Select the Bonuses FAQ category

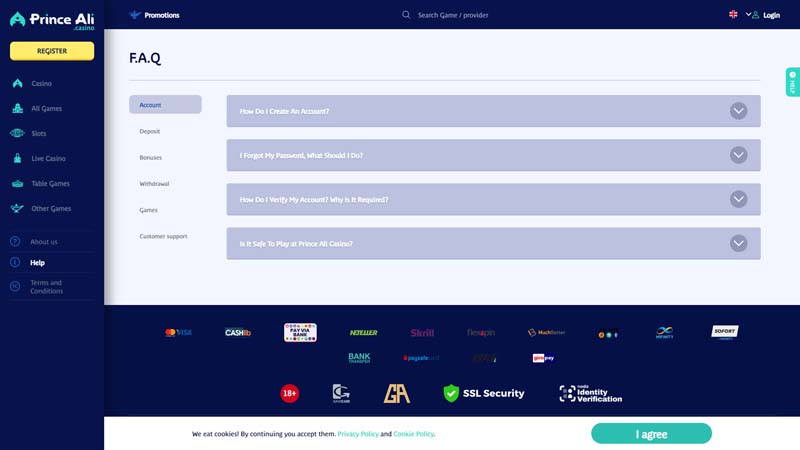pyautogui.click(x=151, y=158)
